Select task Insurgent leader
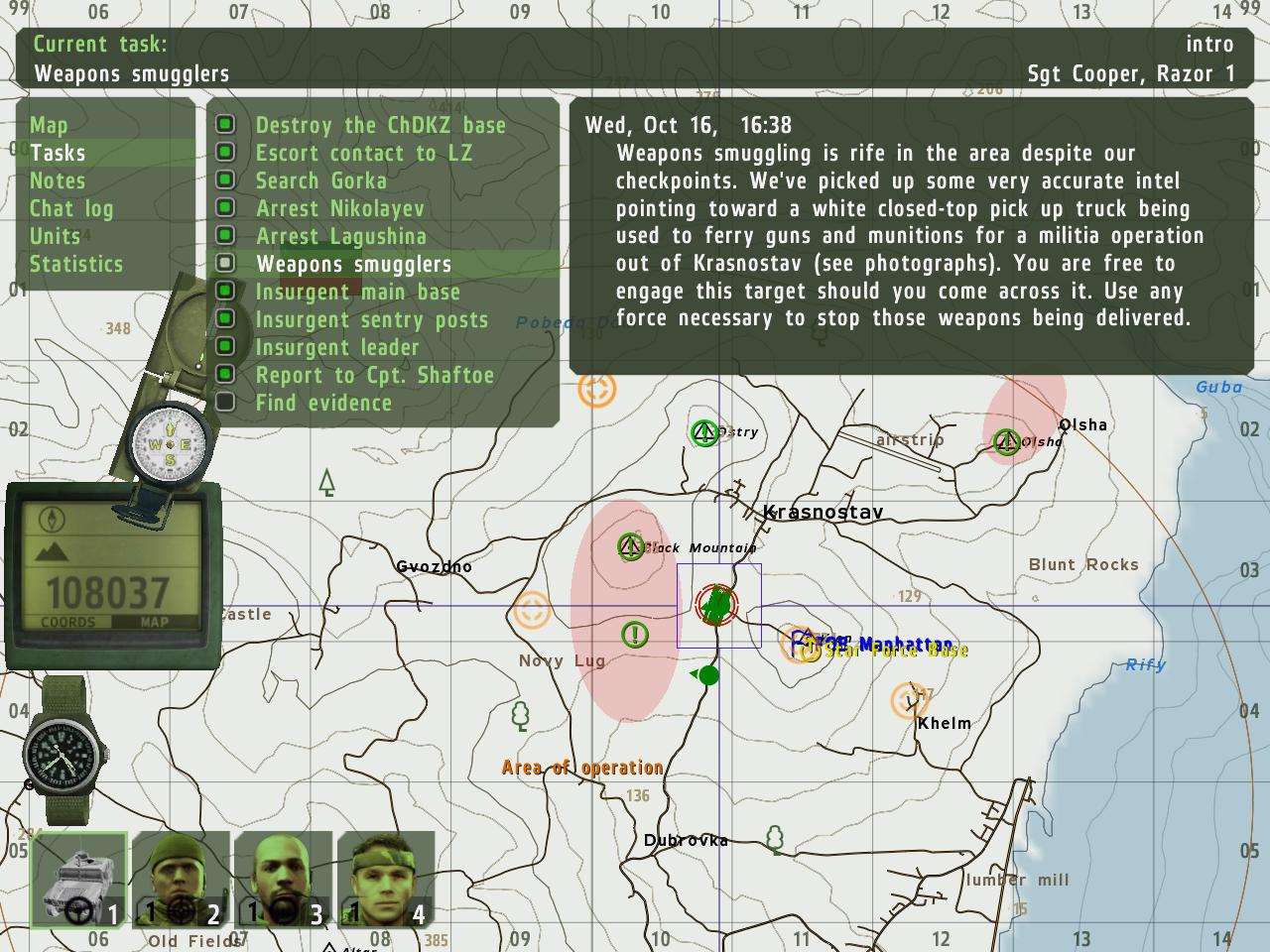1270x952 pixels. point(337,347)
